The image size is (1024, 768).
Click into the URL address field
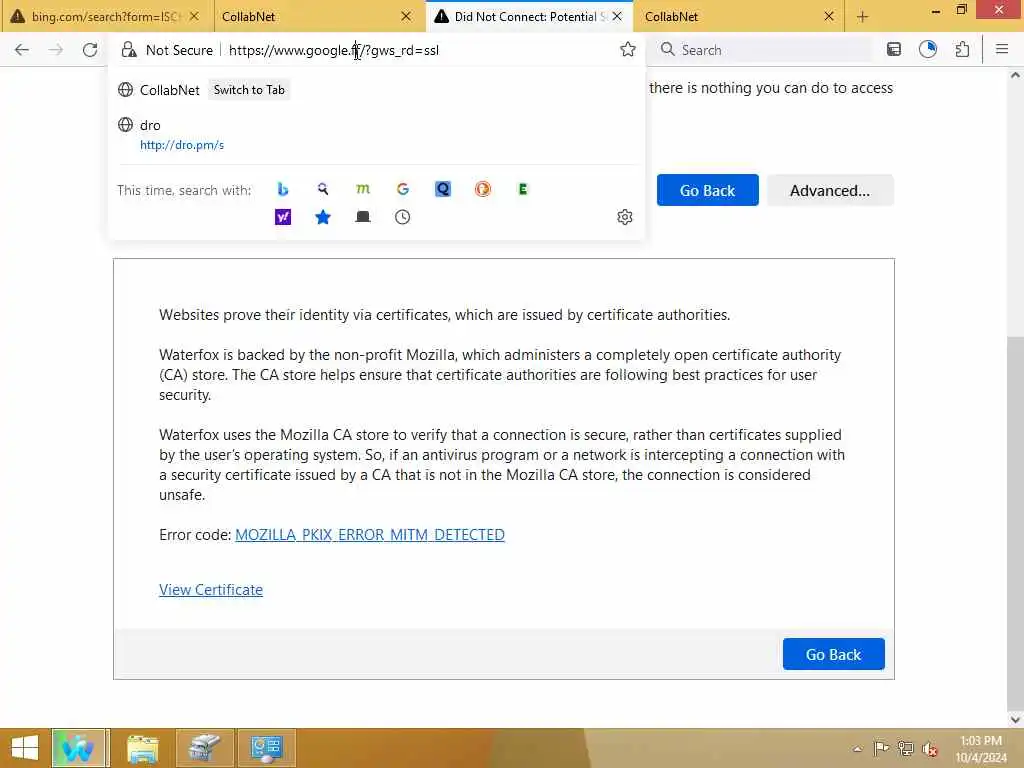point(418,50)
